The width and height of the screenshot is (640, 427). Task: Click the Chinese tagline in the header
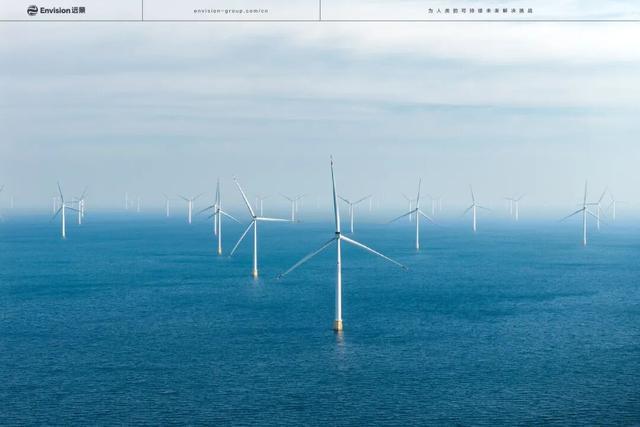pos(480,11)
